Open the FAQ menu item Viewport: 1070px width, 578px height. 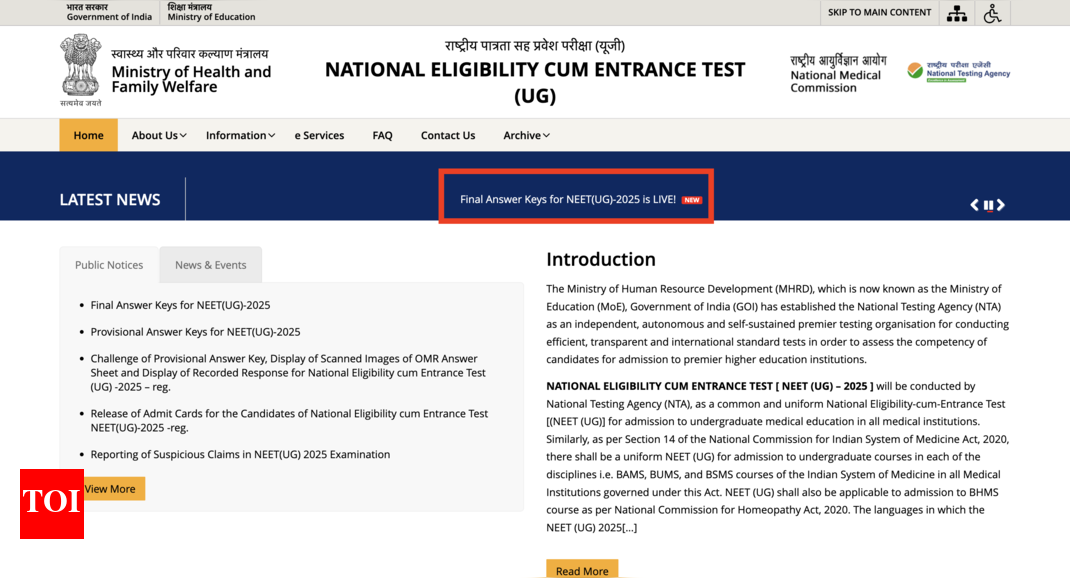(x=382, y=135)
